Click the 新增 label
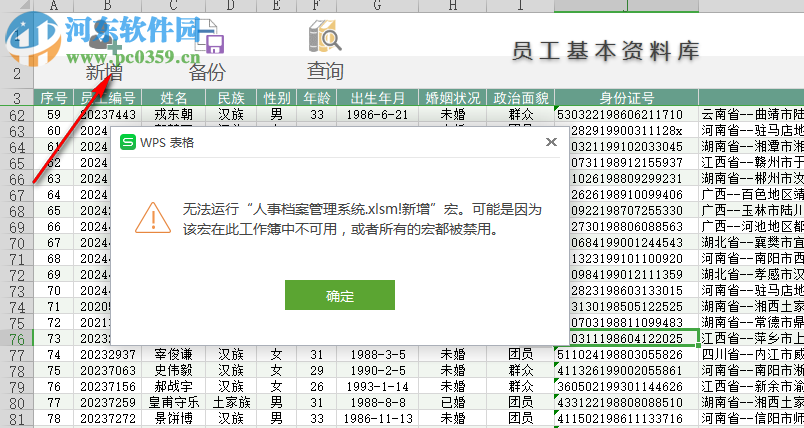This screenshot has height=428, width=804. [104, 72]
